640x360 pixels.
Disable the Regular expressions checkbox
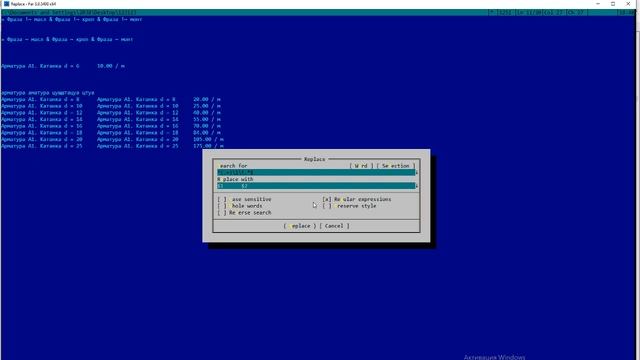357,199
